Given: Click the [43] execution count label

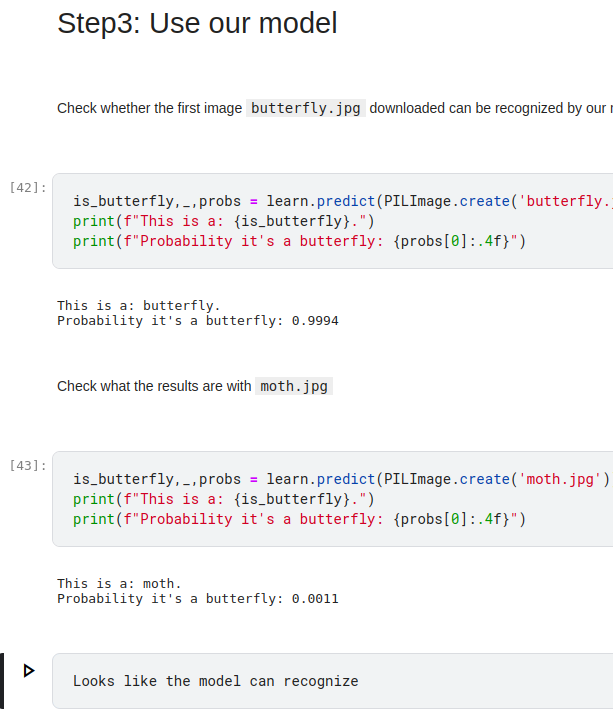Looking at the screenshot, I should point(27,465).
